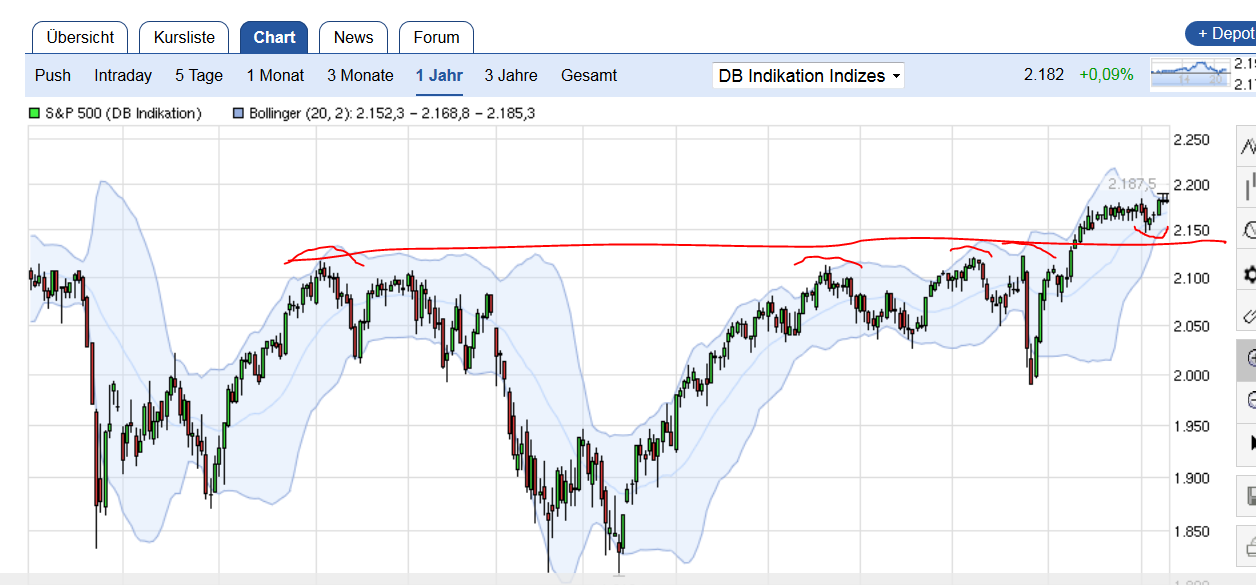Enable Push live updates
Viewport: 1256px width, 585px height.
click(52, 75)
